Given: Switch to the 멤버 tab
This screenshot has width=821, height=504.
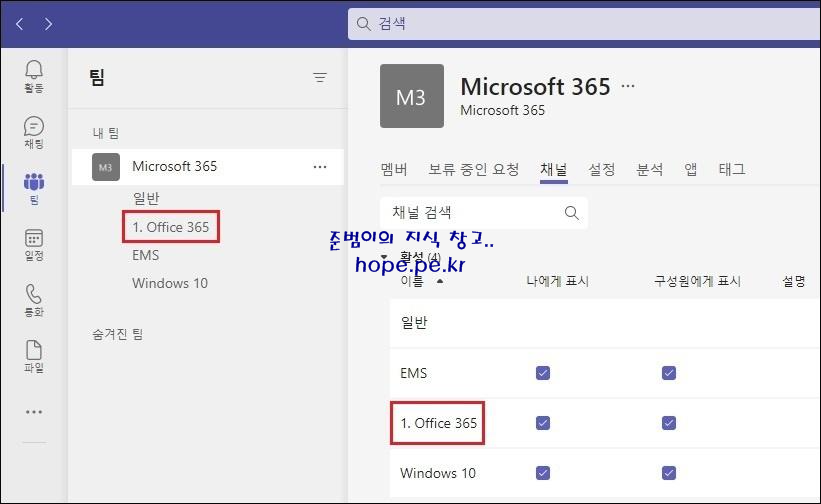Looking at the screenshot, I should 394,169.
